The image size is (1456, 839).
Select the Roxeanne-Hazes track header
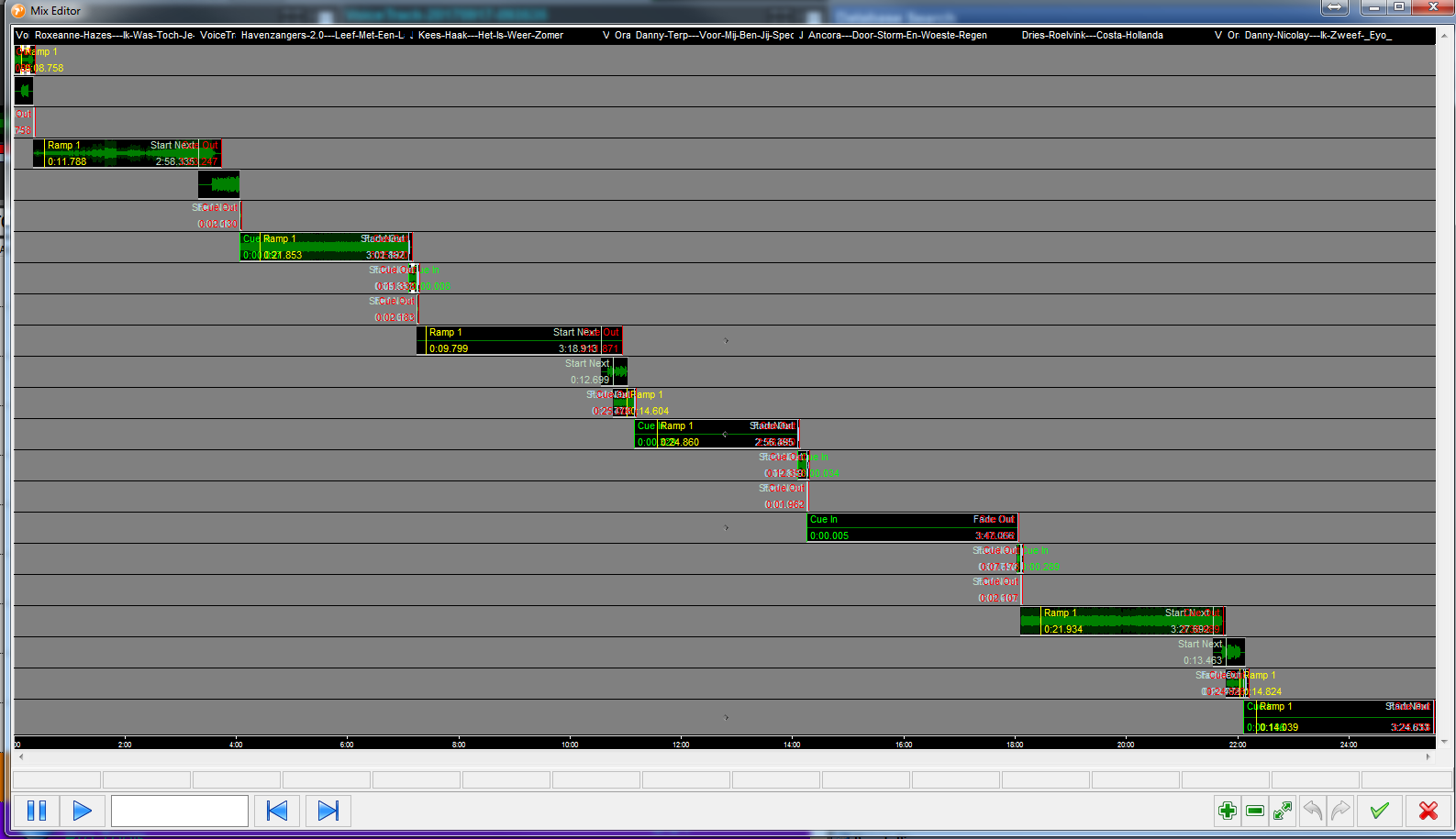coord(114,35)
